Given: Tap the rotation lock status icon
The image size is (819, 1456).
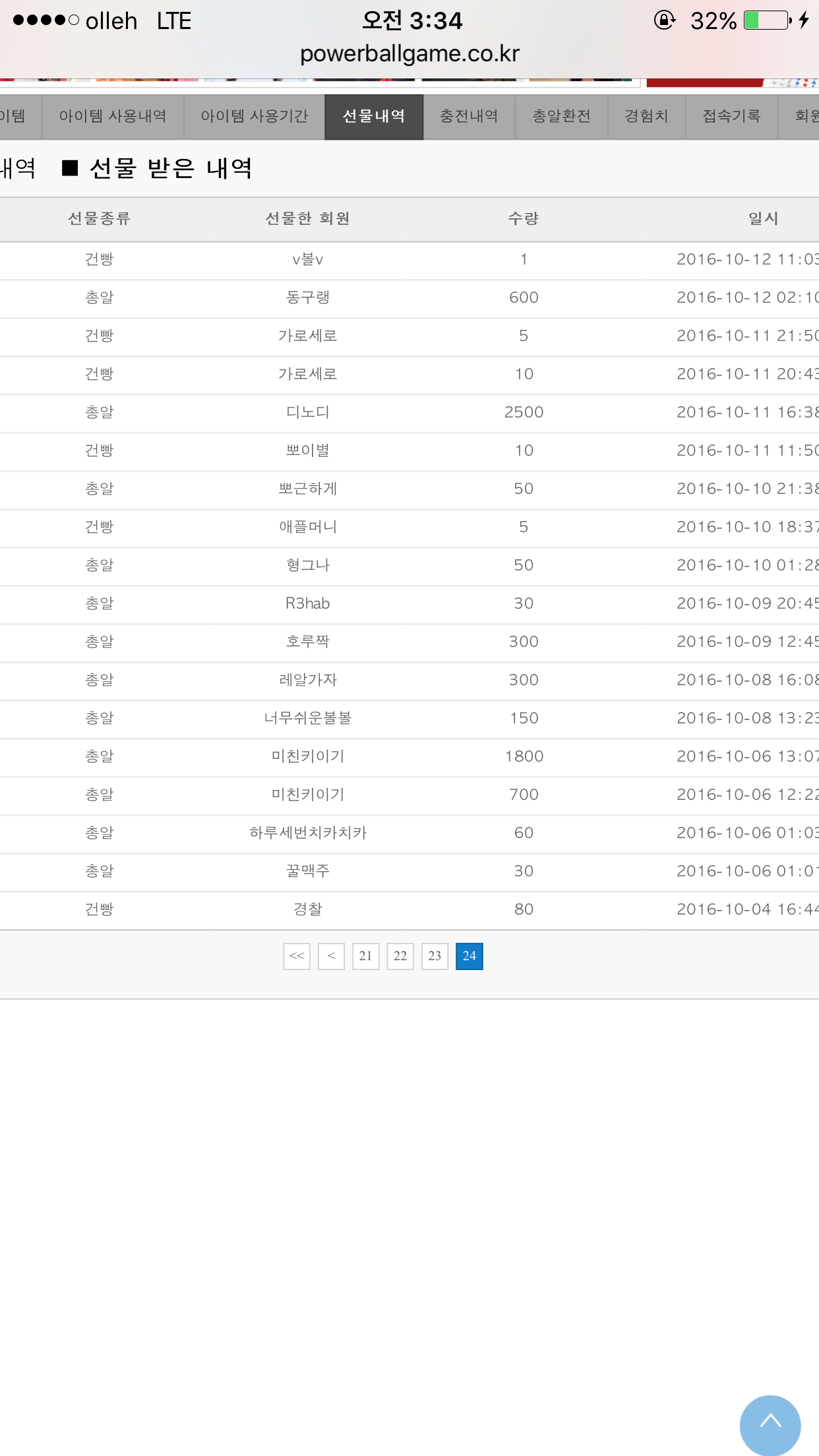Looking at the screenshot, I should point(664,20).
